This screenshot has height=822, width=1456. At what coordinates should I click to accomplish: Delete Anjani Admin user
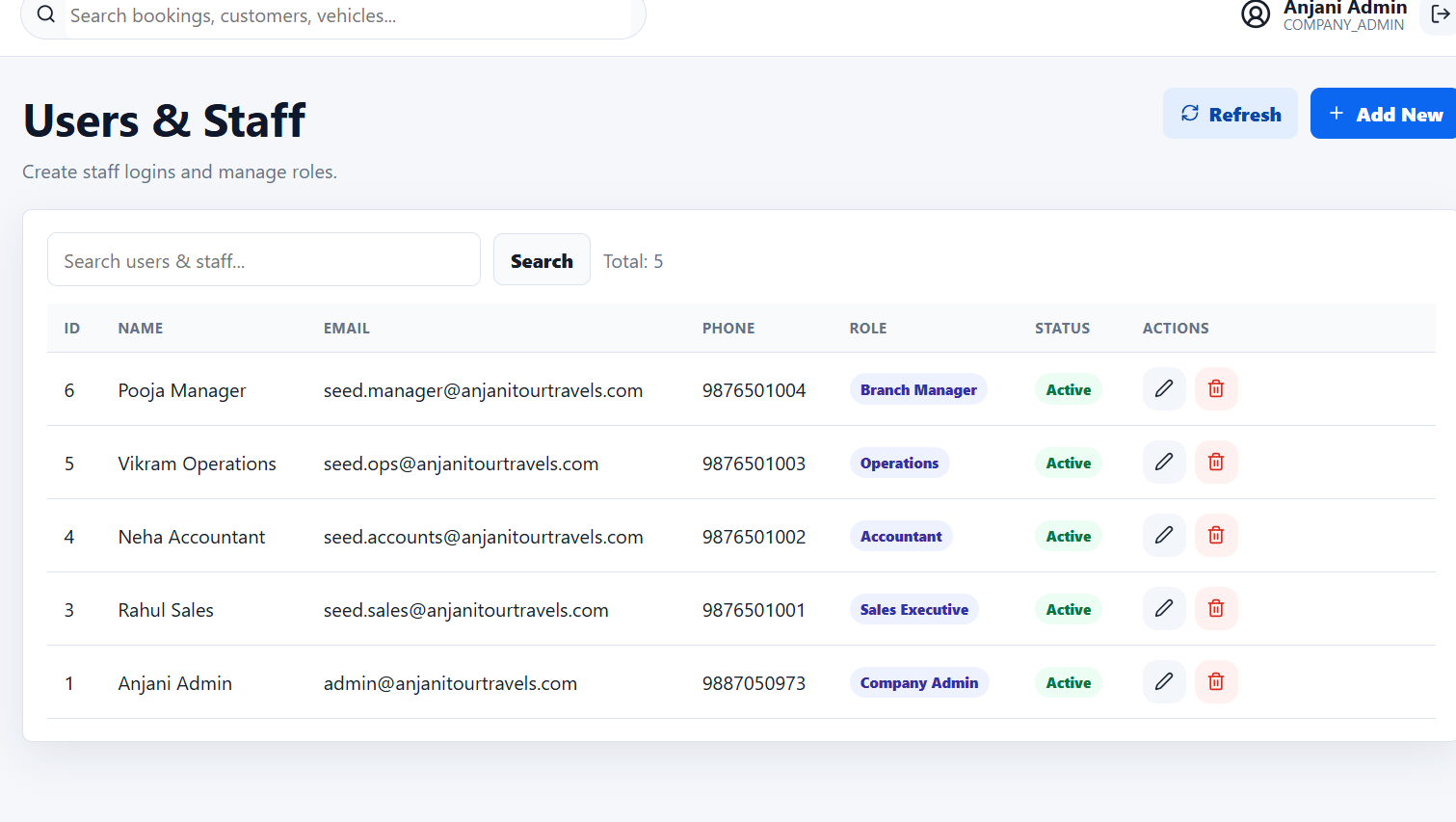point(1216,682)
